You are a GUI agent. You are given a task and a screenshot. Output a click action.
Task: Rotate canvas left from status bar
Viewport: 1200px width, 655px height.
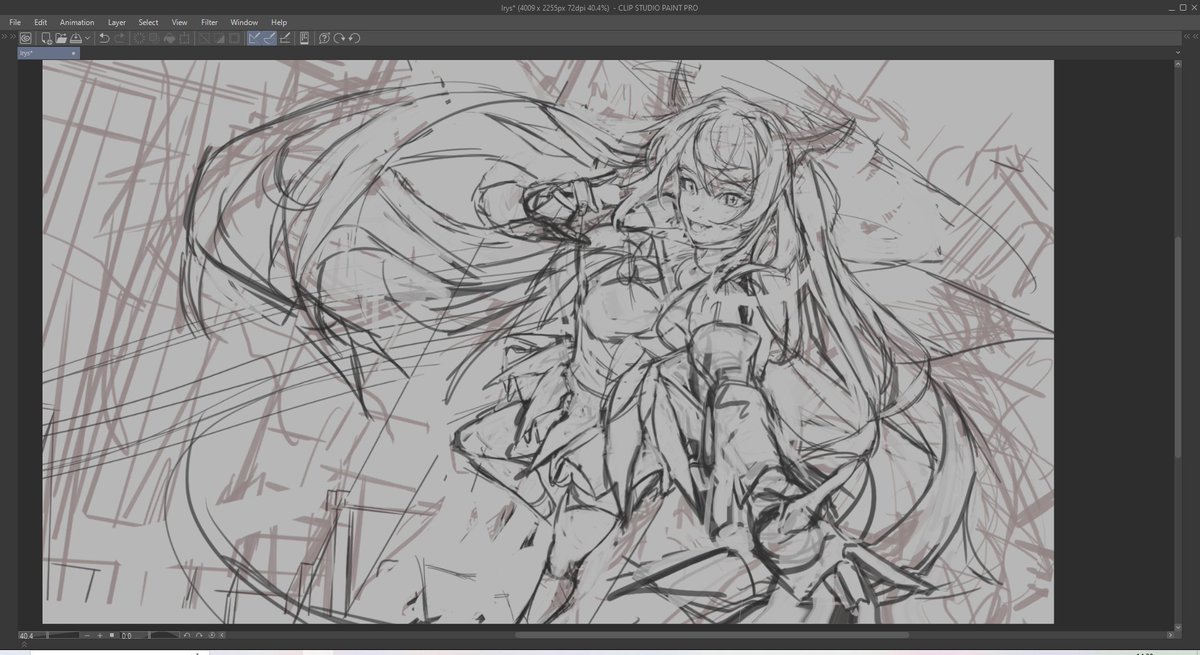187,635
